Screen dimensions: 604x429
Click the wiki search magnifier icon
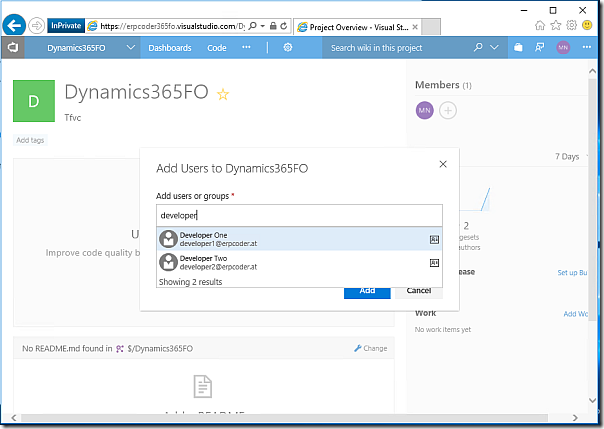[x=478, y=47]
